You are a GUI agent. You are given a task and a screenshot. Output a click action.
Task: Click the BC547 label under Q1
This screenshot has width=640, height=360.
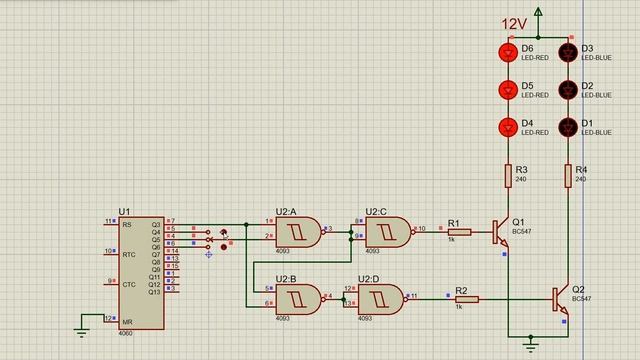coord(522,231)
